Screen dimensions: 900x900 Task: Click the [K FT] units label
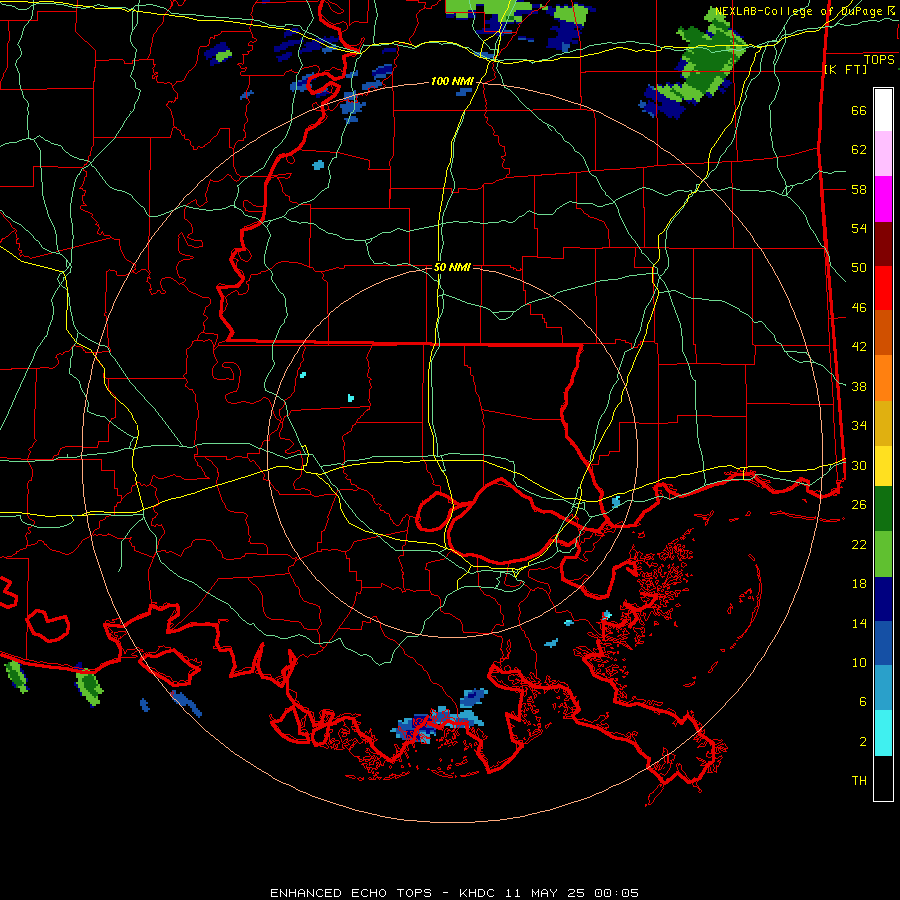[845, 70]
